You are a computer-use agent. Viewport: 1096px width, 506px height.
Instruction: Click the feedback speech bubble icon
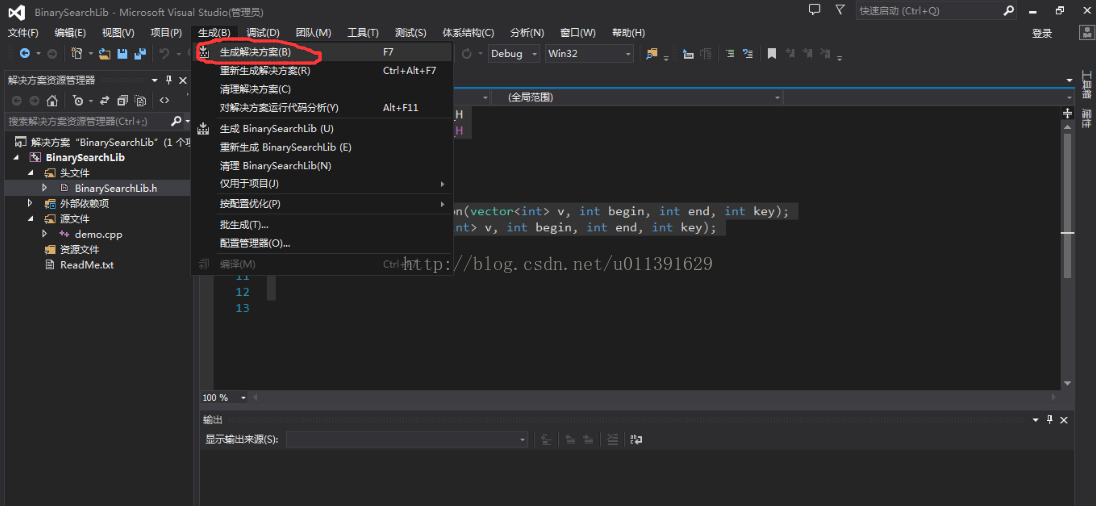[814, 10]
